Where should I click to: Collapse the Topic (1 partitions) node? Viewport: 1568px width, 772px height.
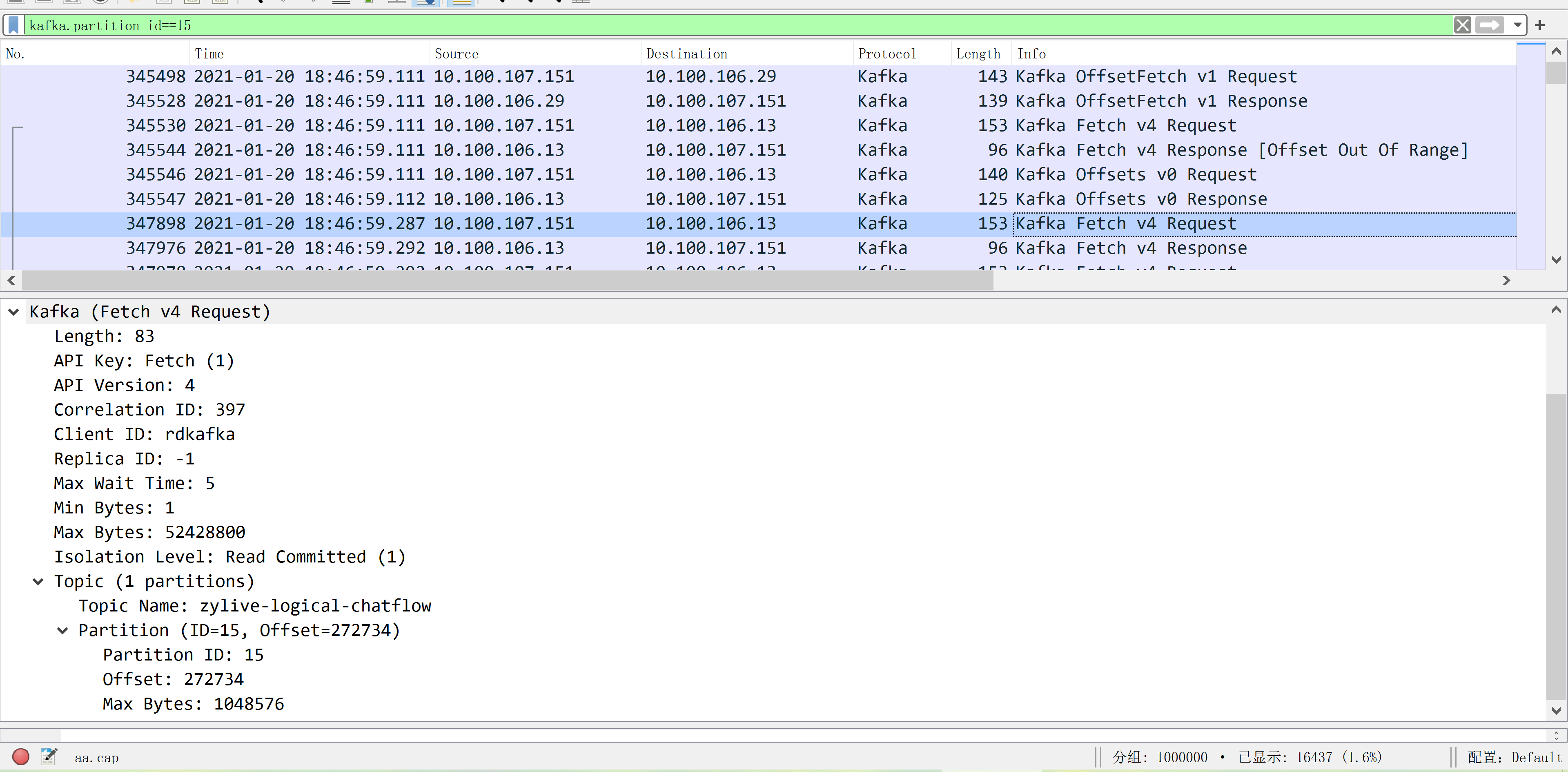38,581
